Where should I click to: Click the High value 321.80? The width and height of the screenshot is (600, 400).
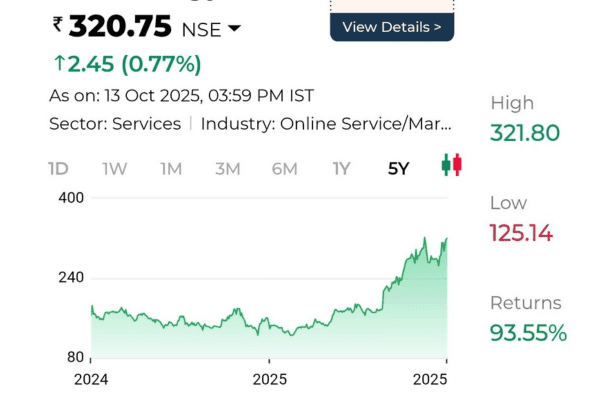click(524, 132)
